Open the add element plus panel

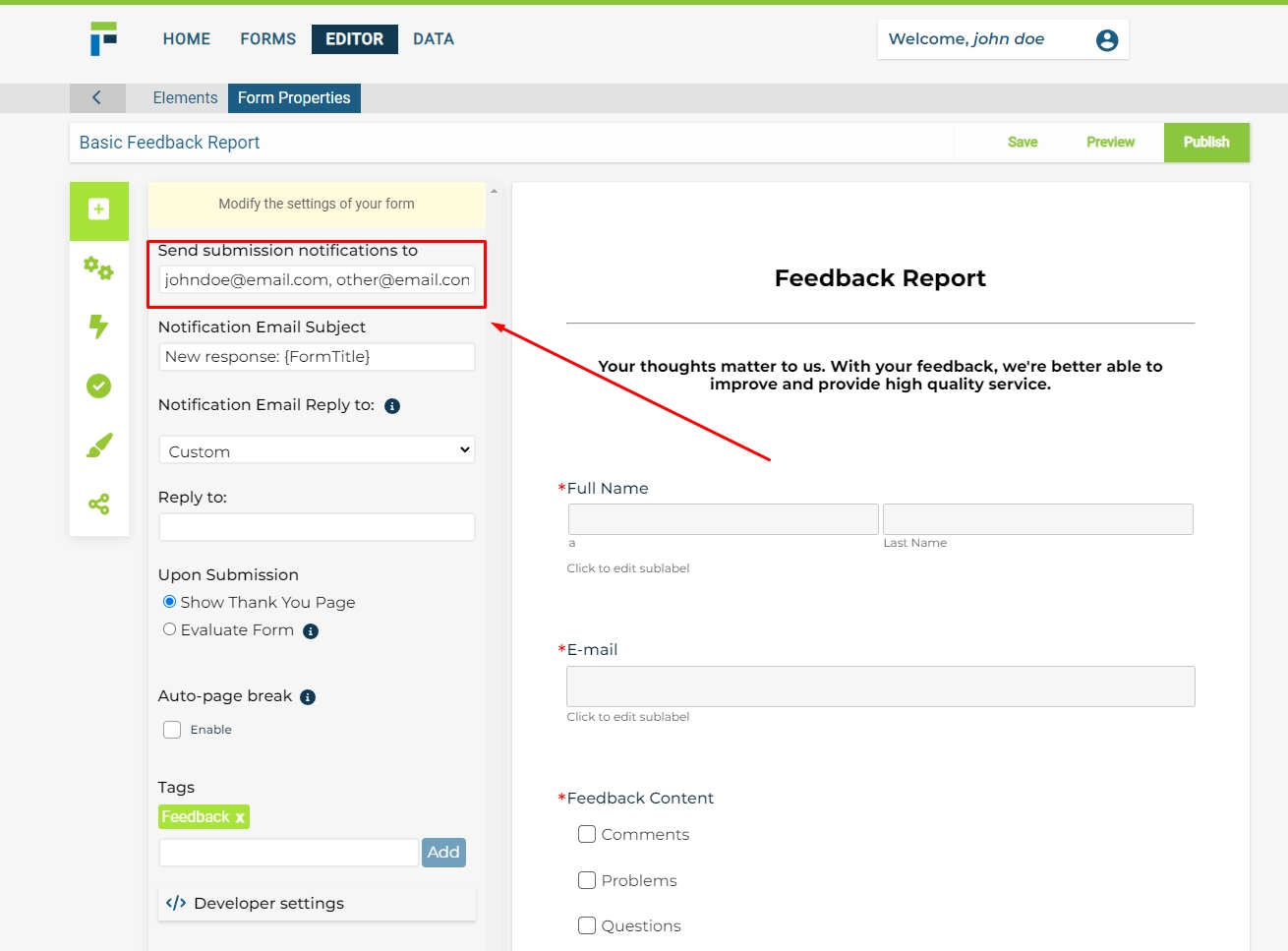click(98, 209)
